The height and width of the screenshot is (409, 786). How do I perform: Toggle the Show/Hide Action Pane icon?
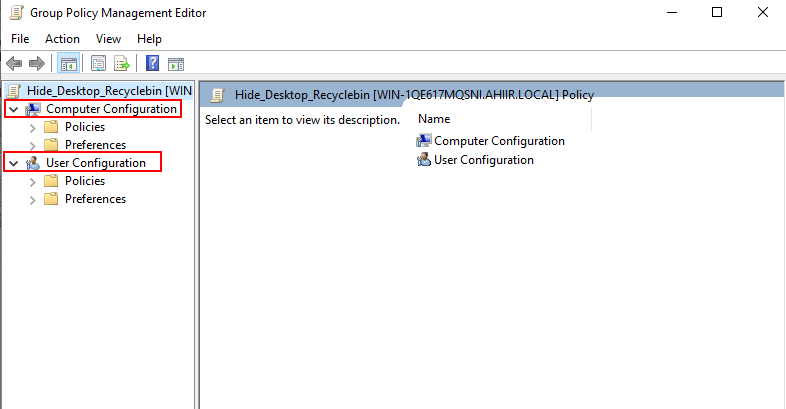click(x=176, y=64)
